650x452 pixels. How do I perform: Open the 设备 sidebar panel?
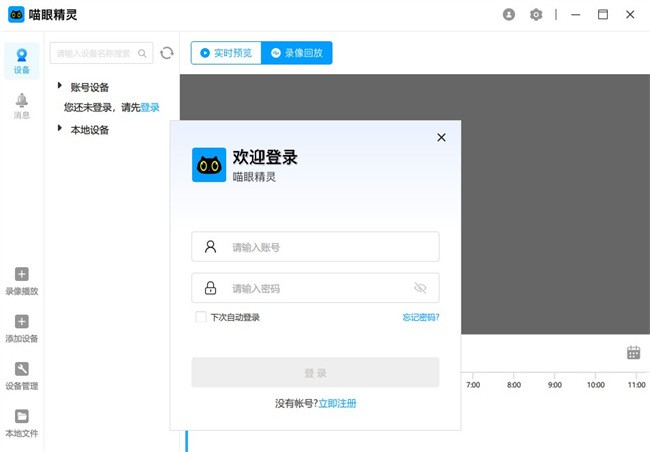[22, 60]
